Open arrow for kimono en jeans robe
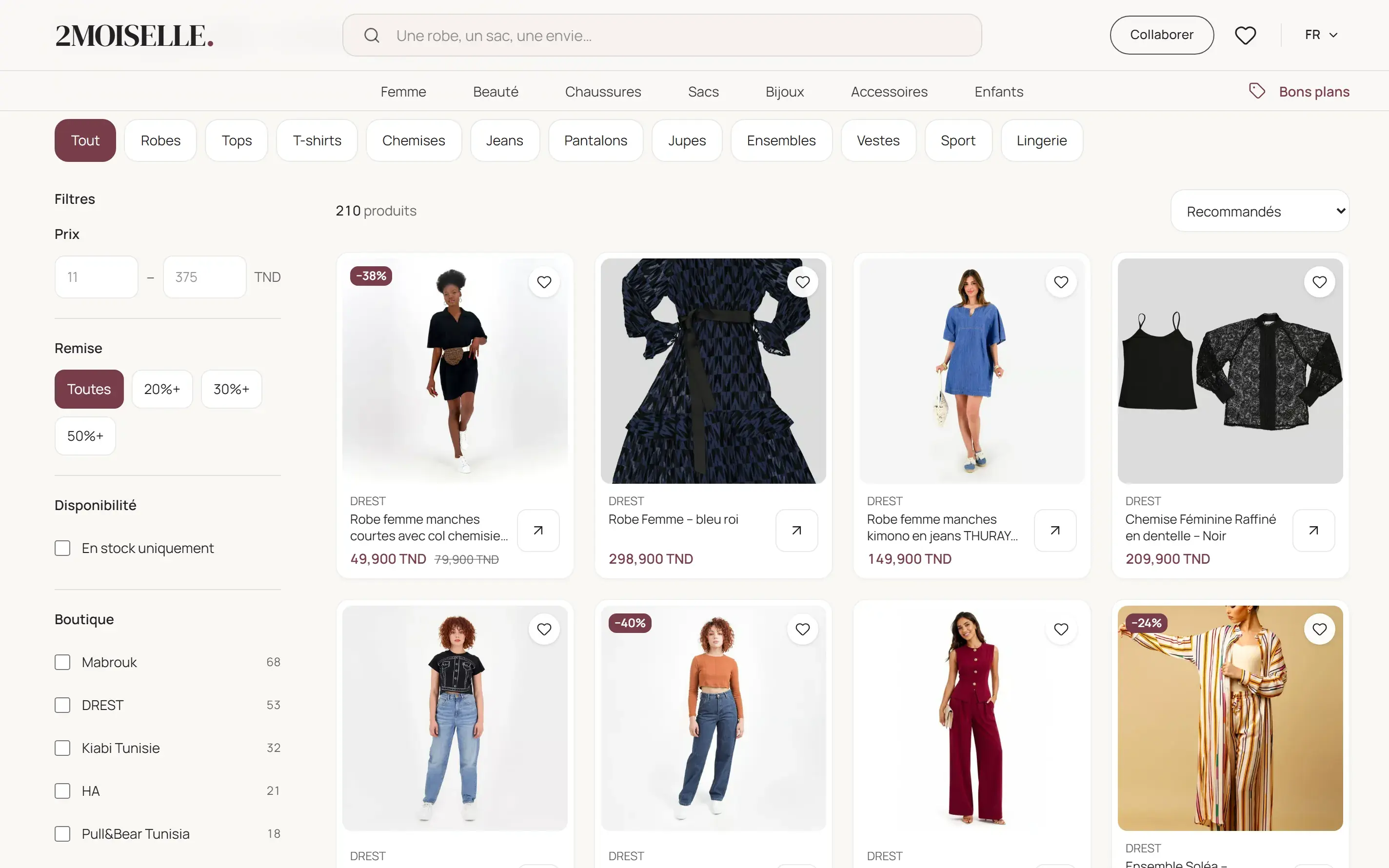The image size is (1389, 868). [x=1055, y=531]
